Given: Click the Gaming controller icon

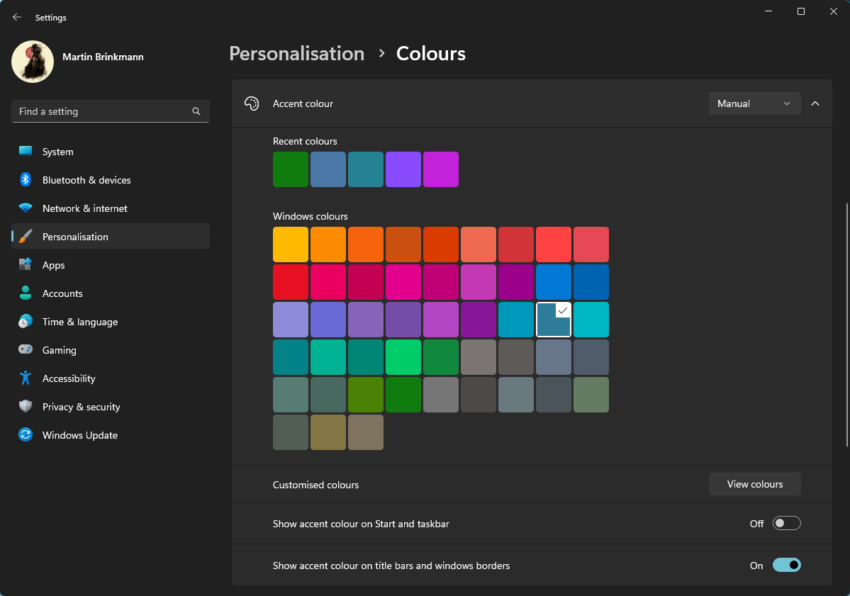Looking at the screenshot, I should (25, 350).
